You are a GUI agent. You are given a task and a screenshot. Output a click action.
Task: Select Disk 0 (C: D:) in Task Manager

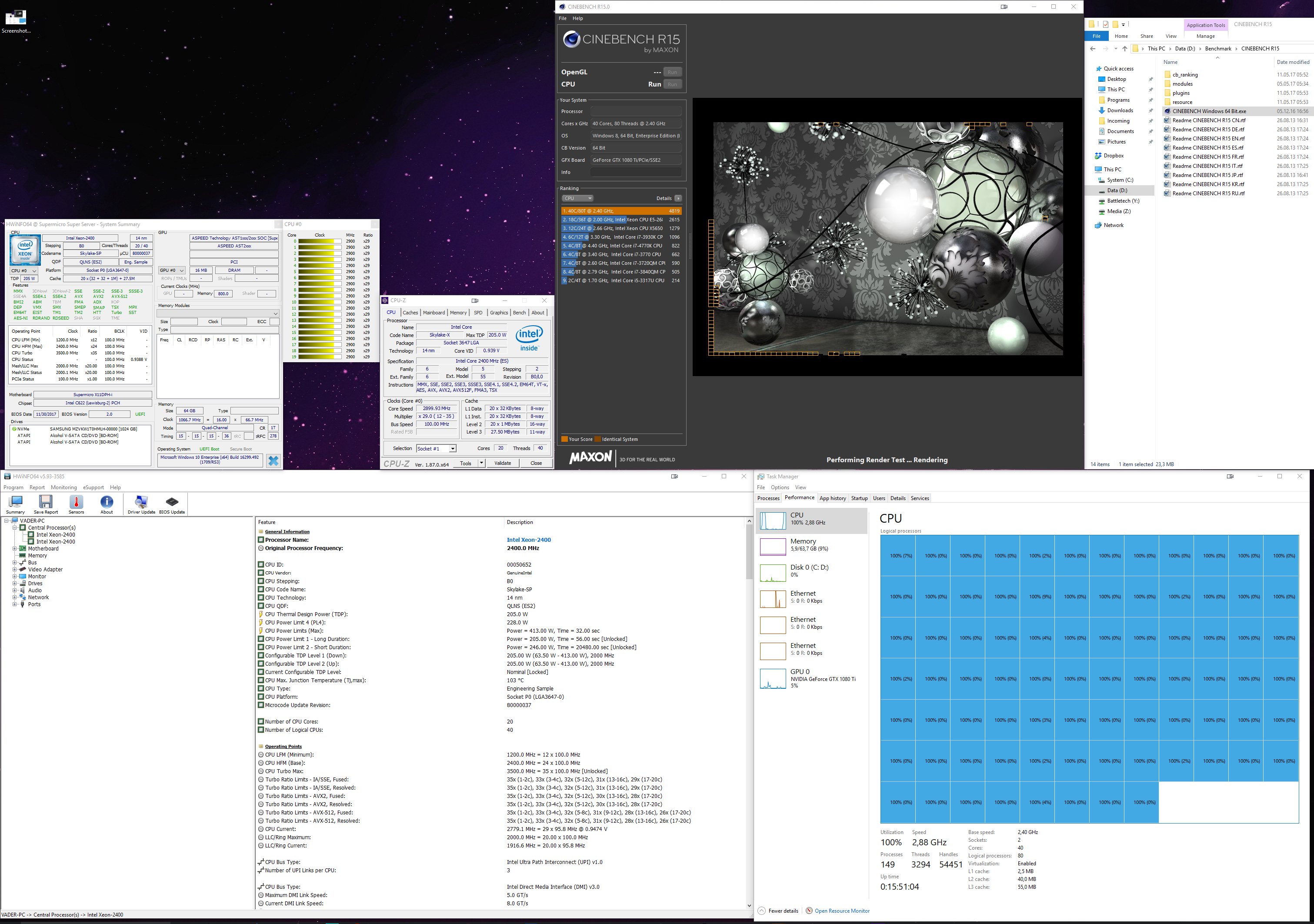pyautogui.click(x=811, y=573)
